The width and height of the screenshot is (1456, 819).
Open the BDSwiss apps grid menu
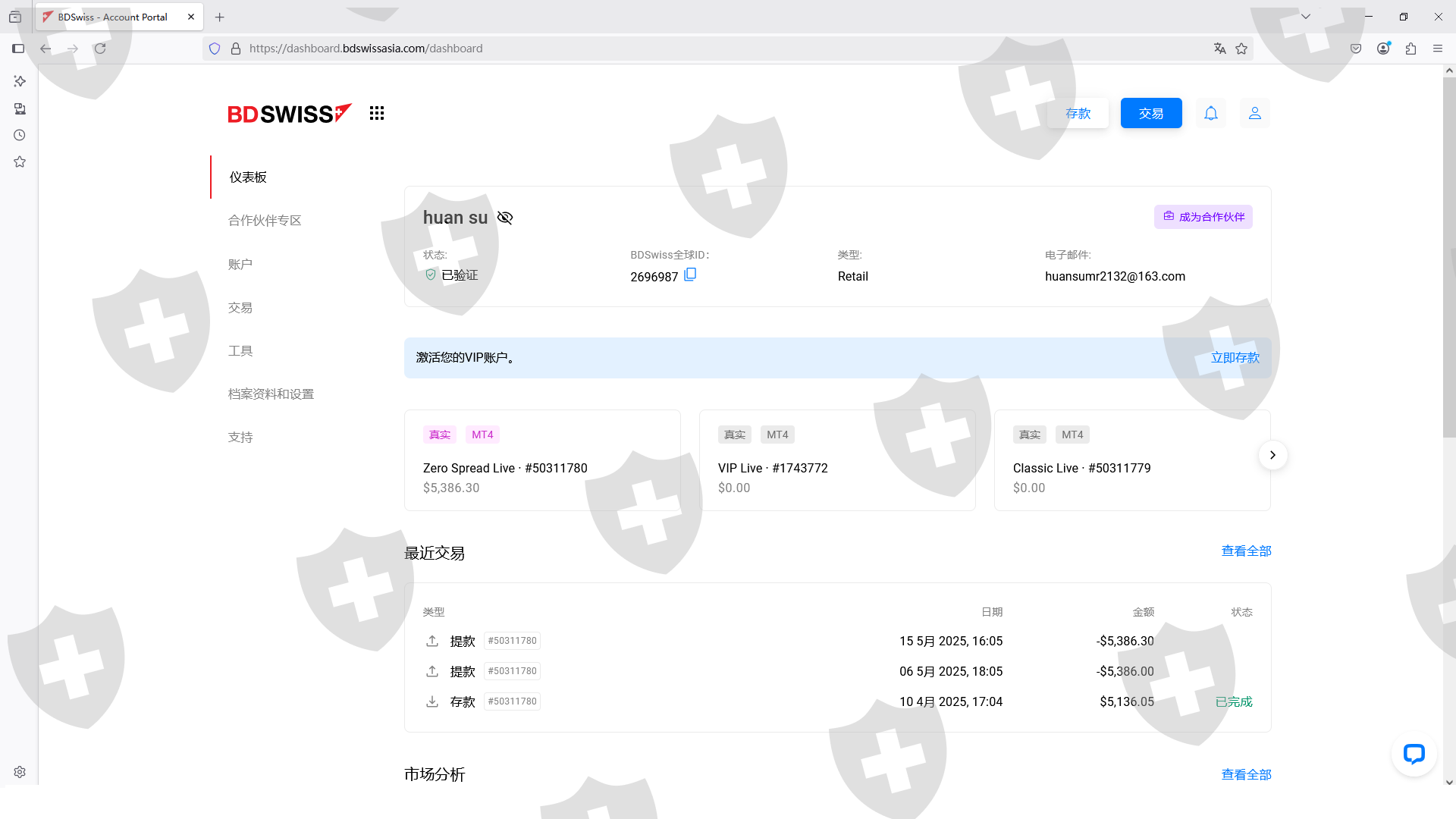377,113
